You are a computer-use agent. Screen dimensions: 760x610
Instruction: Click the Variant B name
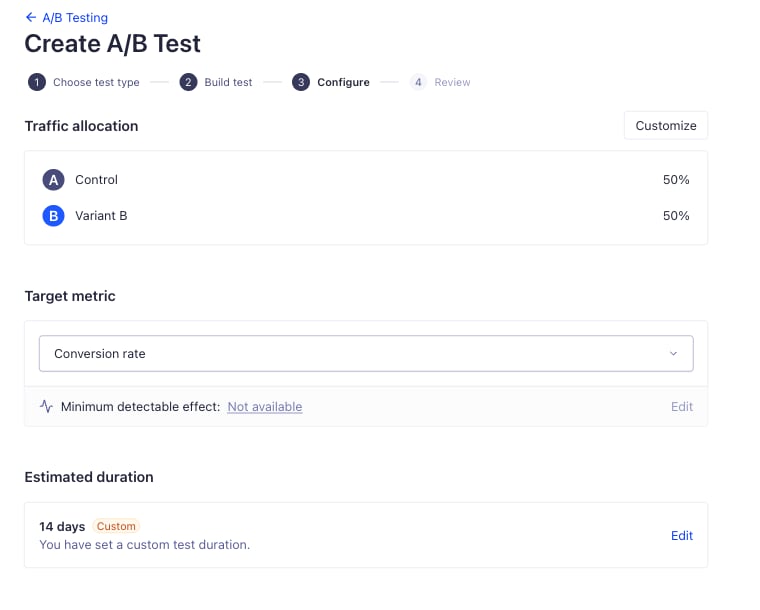(x=101, y=216)
